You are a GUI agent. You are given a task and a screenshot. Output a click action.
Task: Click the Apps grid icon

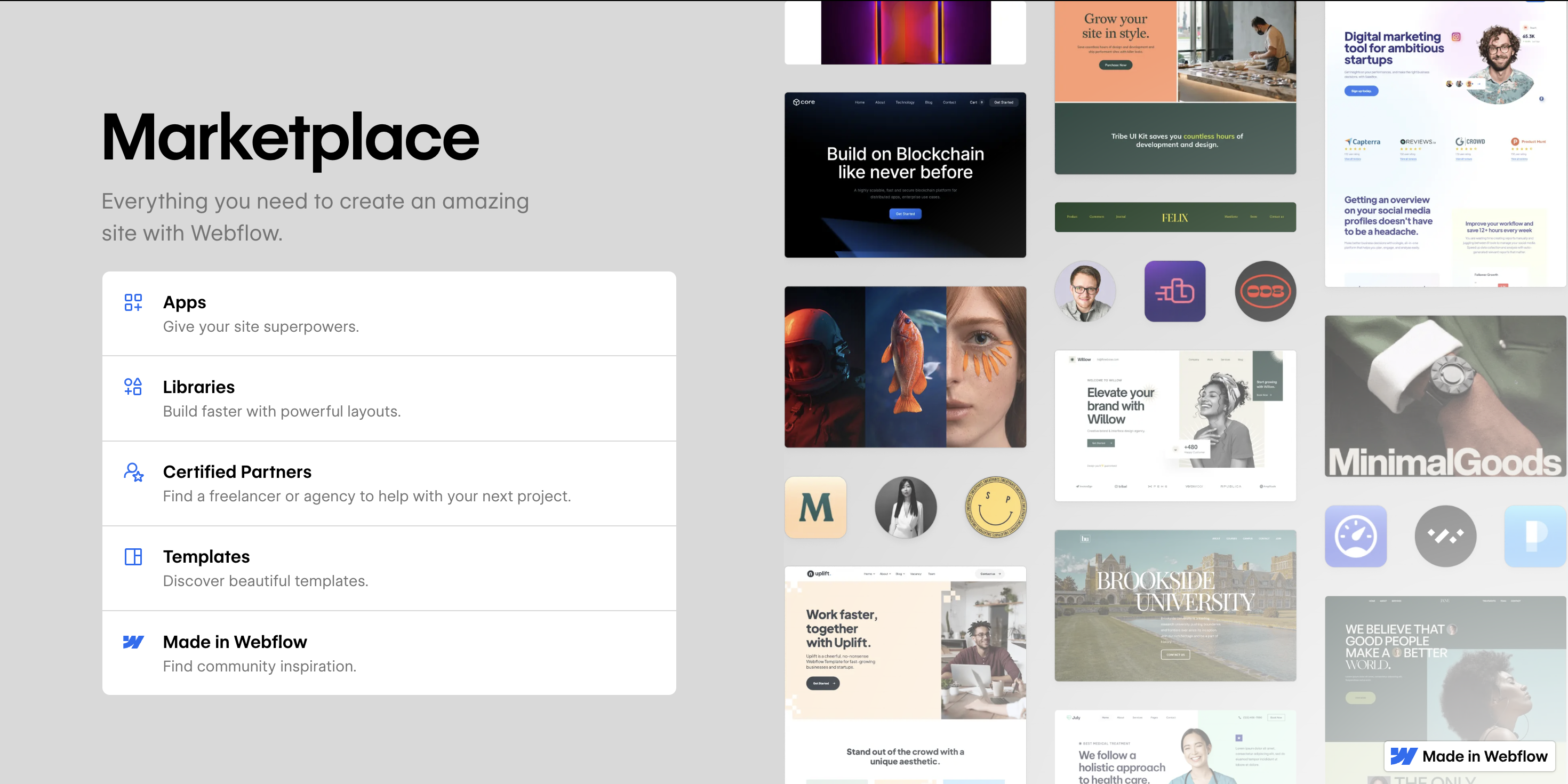pyautogui.click(x=133, y=302)
